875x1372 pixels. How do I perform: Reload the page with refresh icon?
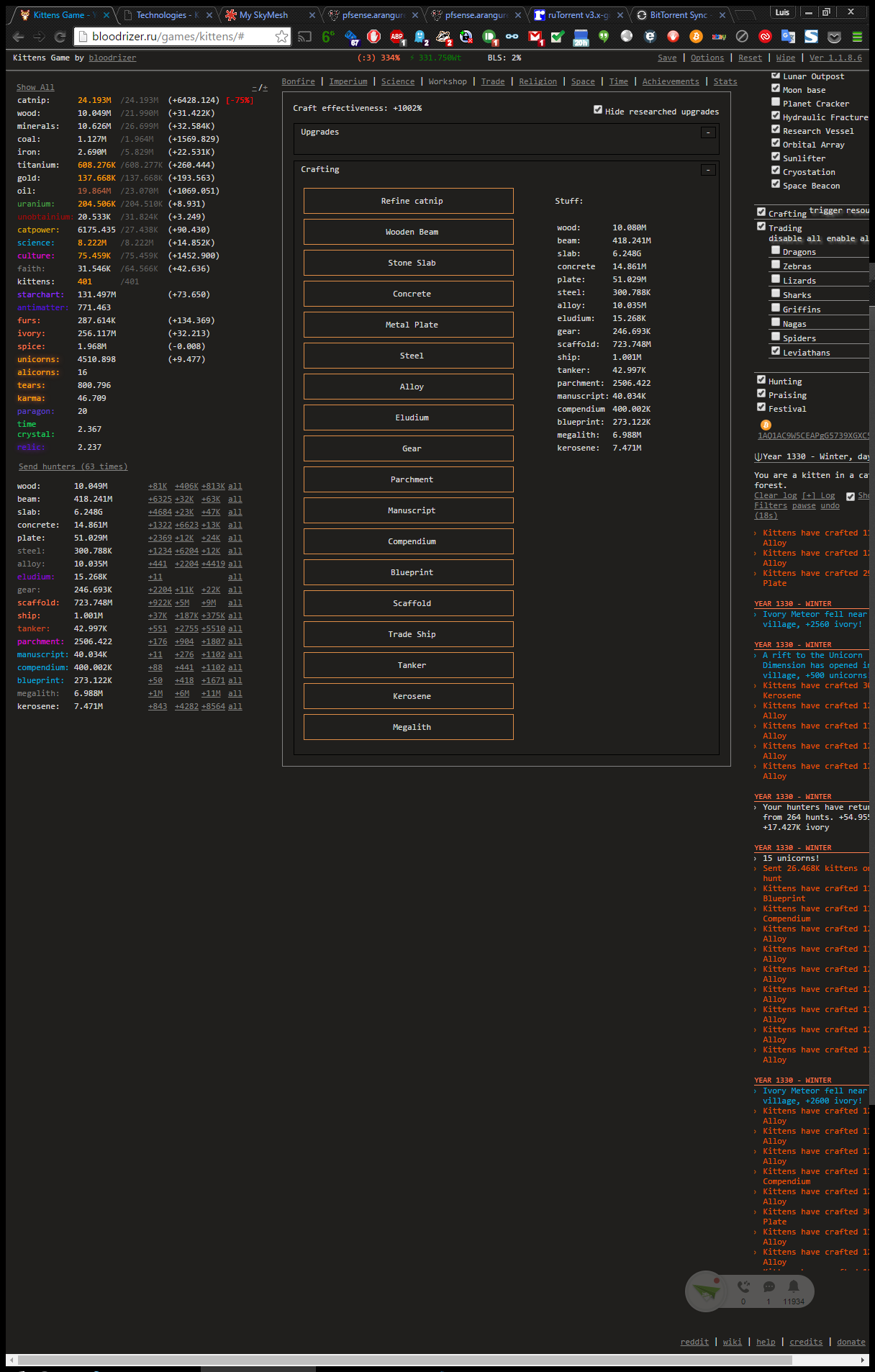(x=60, y=37)
